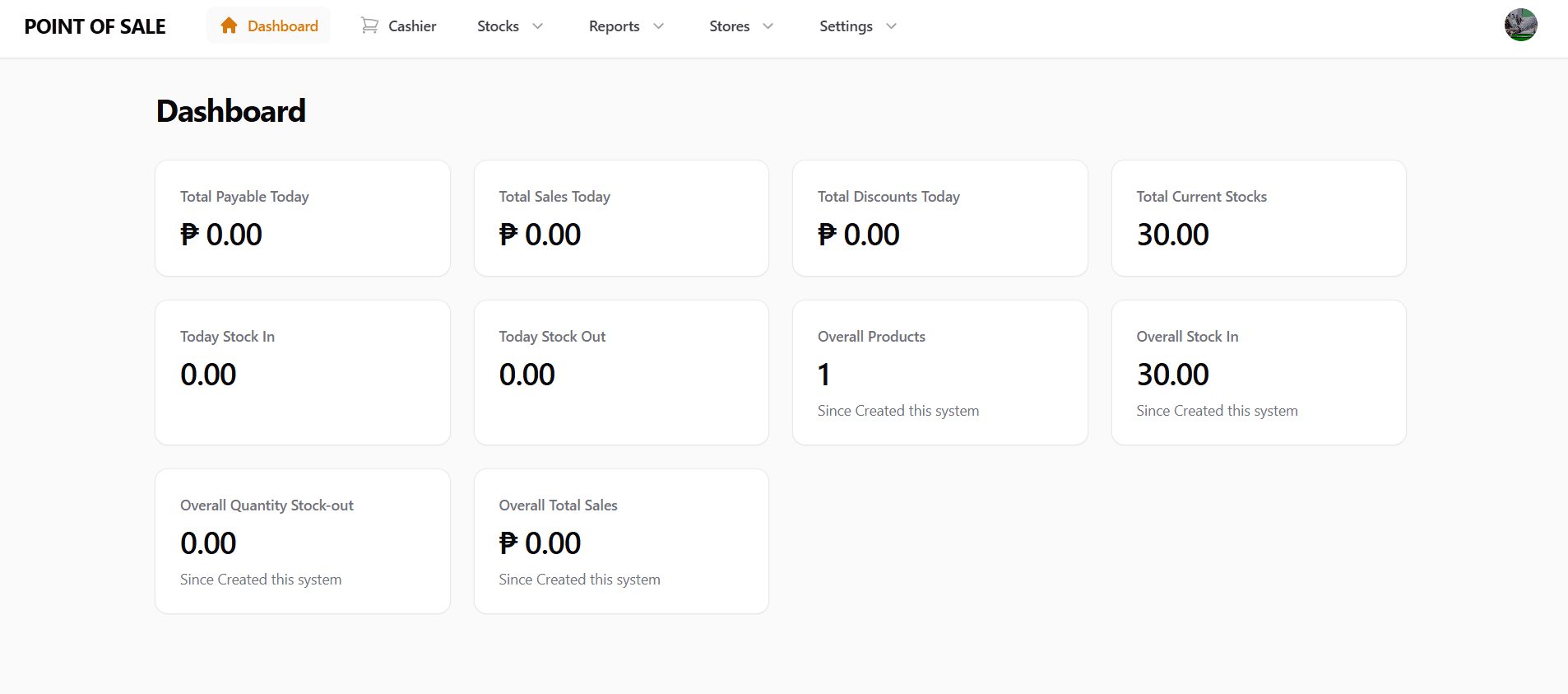1568x694 pixels.
Task: Click the Today Stock Out label
Action: 552,337
